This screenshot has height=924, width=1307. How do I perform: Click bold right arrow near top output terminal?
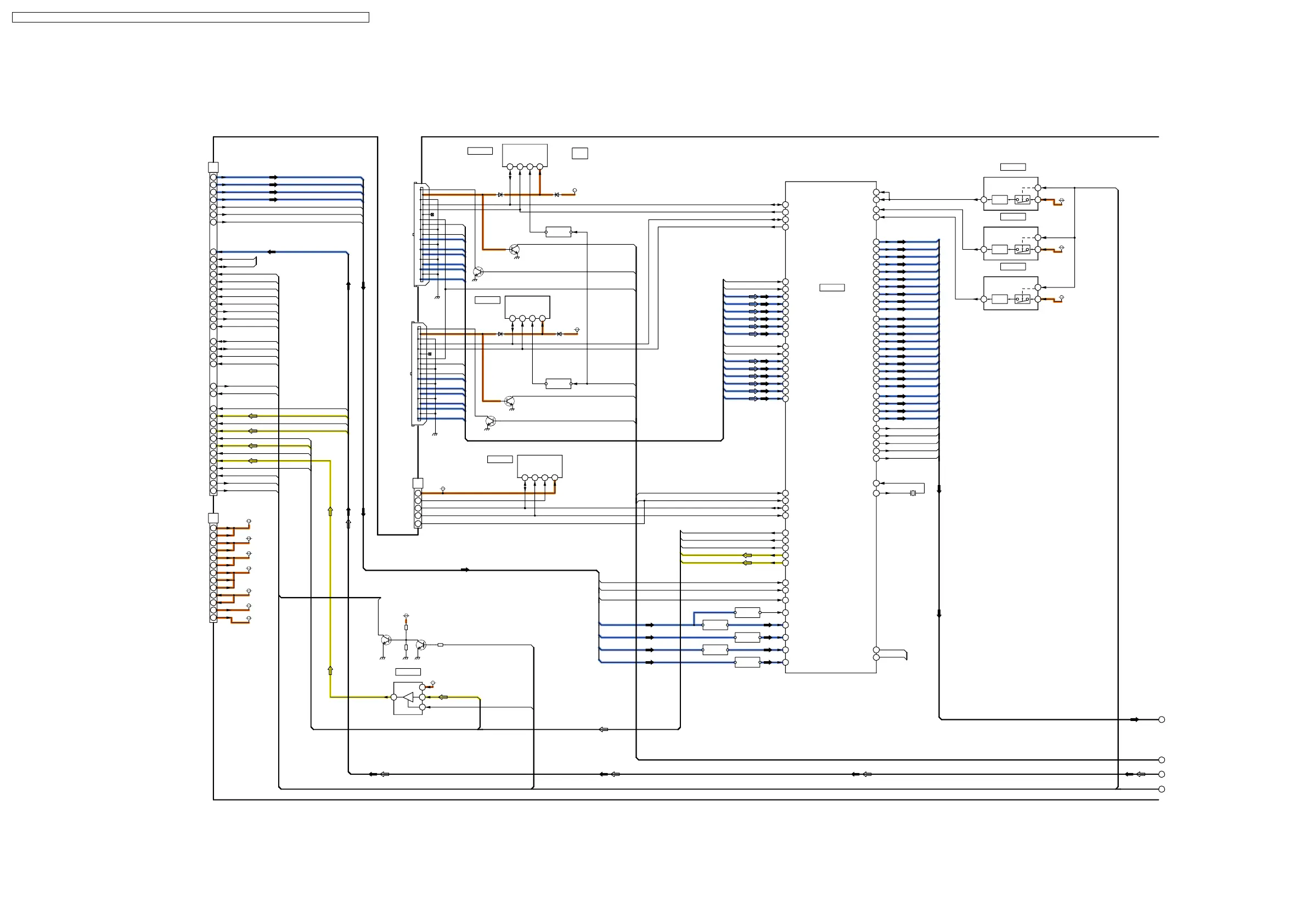(1135, 720)
